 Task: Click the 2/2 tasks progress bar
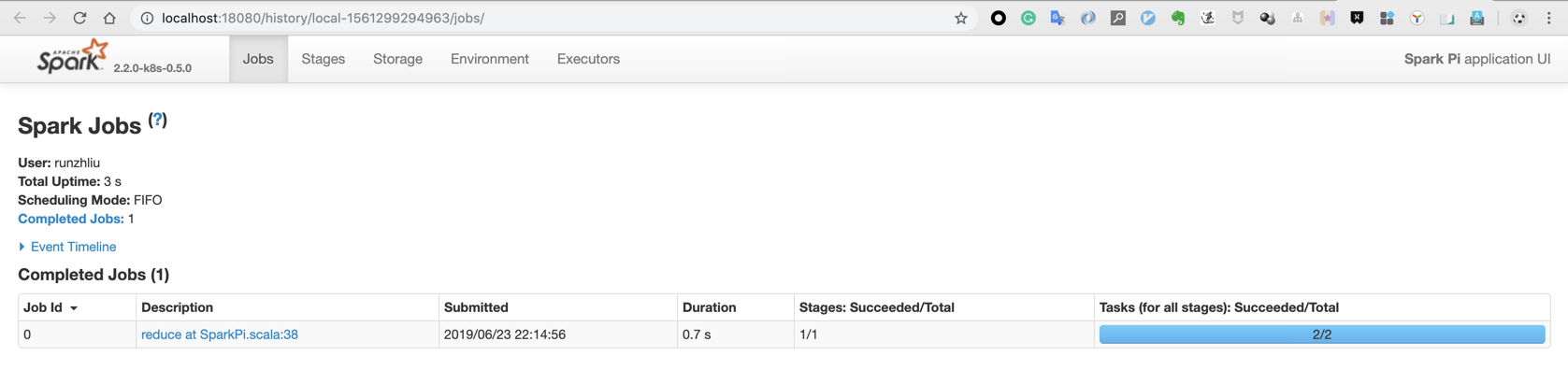pyautogui.click(x=1321, y=334)
